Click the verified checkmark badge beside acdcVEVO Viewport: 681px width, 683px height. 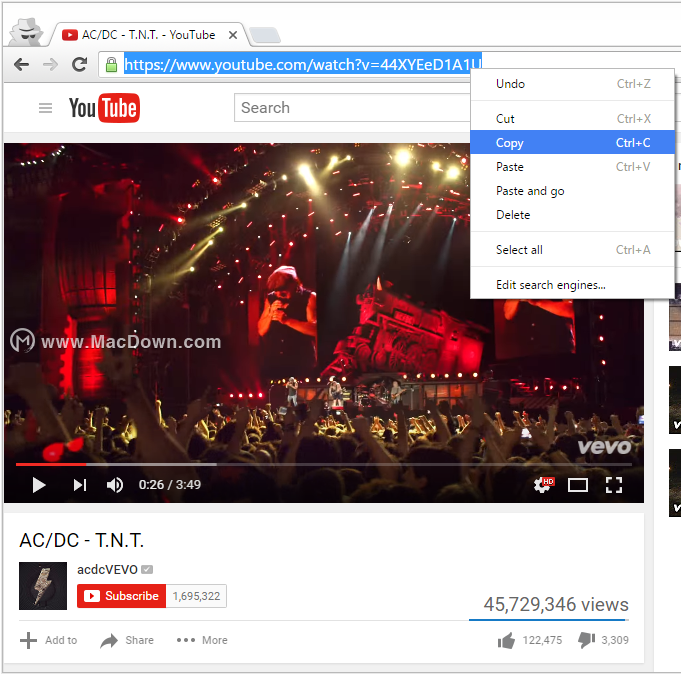pyautogui.click(x=147, y=569)
